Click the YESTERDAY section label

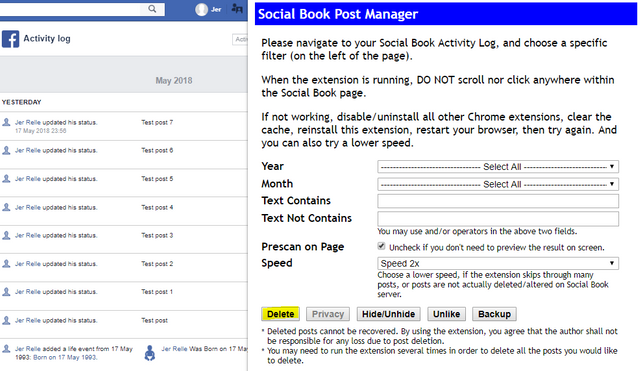(21, 102)
